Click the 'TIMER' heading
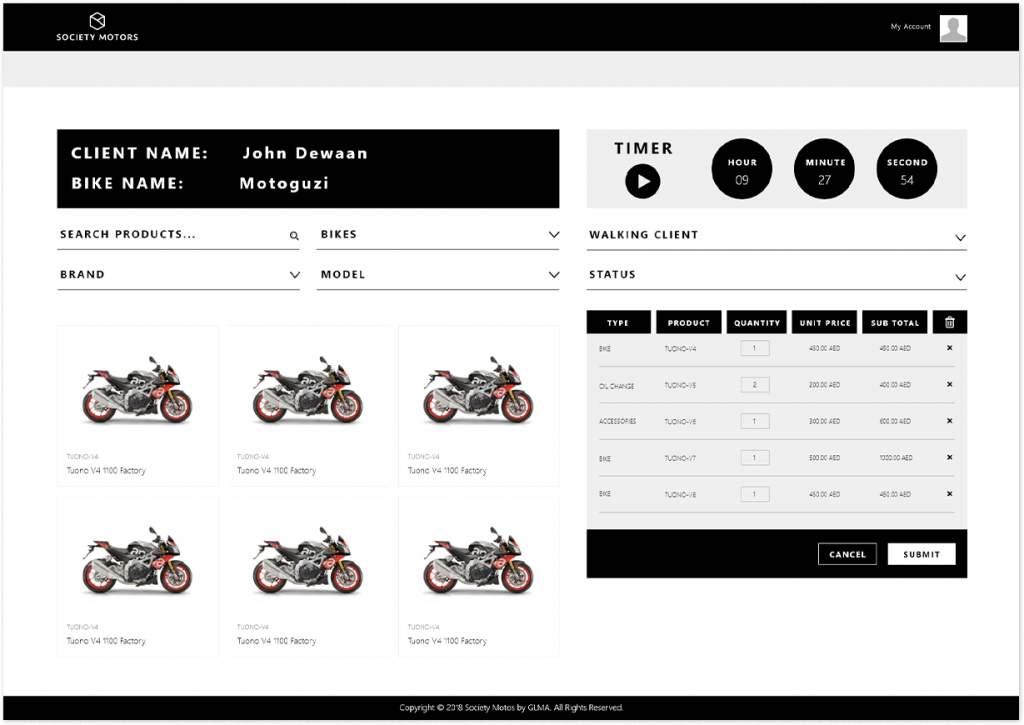The image size is (1024, 725). (x=643, y=148)
